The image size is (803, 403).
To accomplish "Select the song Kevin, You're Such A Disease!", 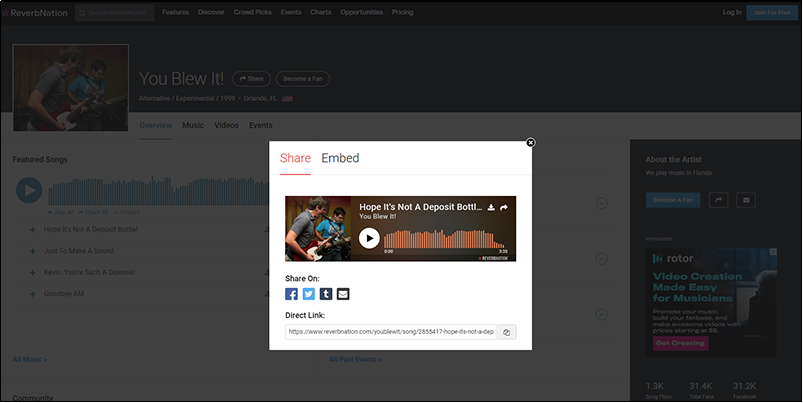I will [89, 272].
